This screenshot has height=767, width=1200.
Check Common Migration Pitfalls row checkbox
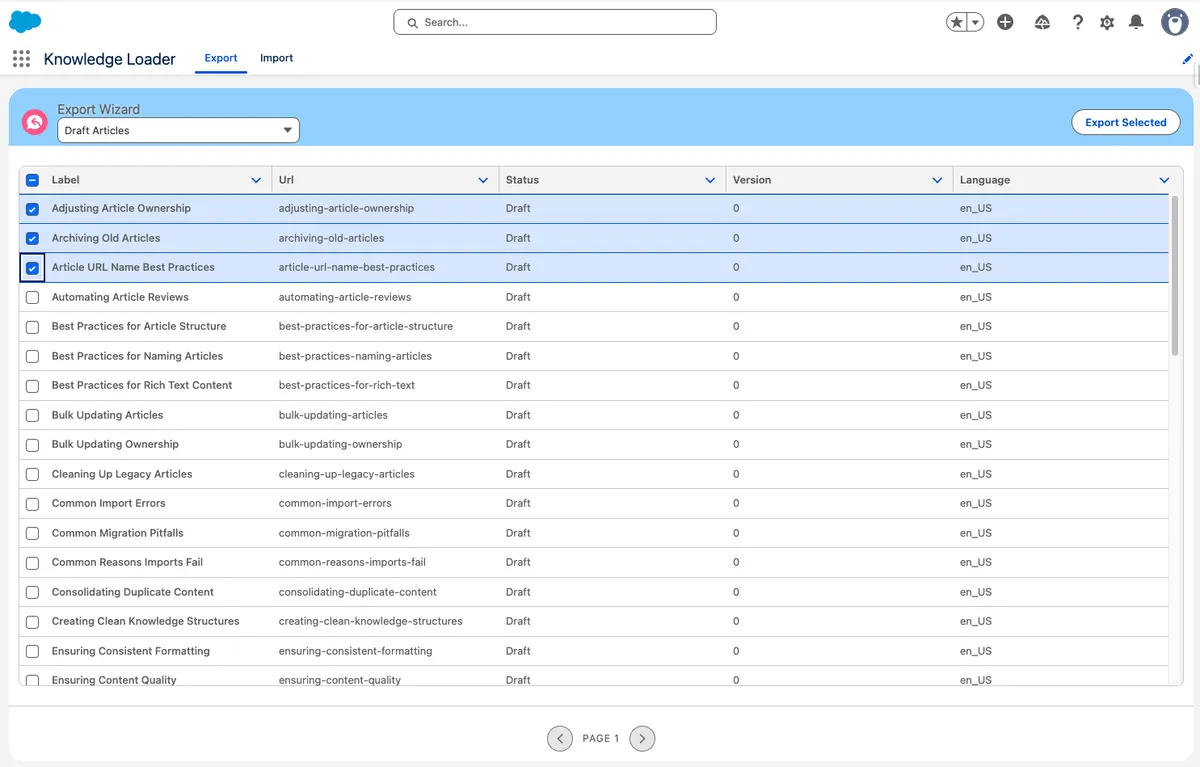pyautogui.click(x=32, y=533)
